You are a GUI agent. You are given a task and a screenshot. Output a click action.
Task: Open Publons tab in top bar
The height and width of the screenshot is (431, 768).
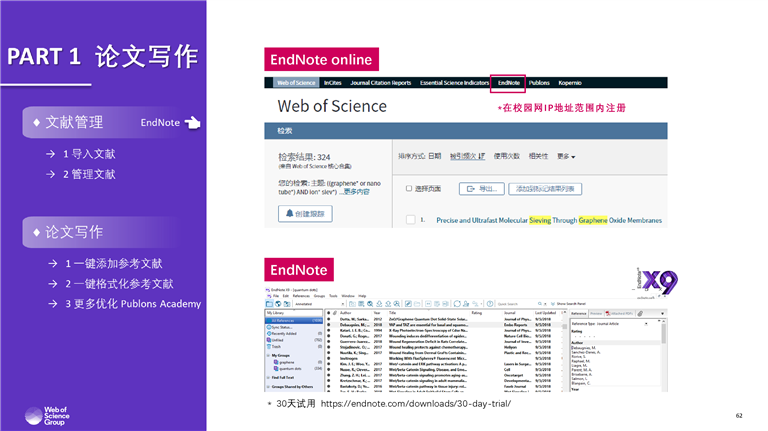point(539,83)
